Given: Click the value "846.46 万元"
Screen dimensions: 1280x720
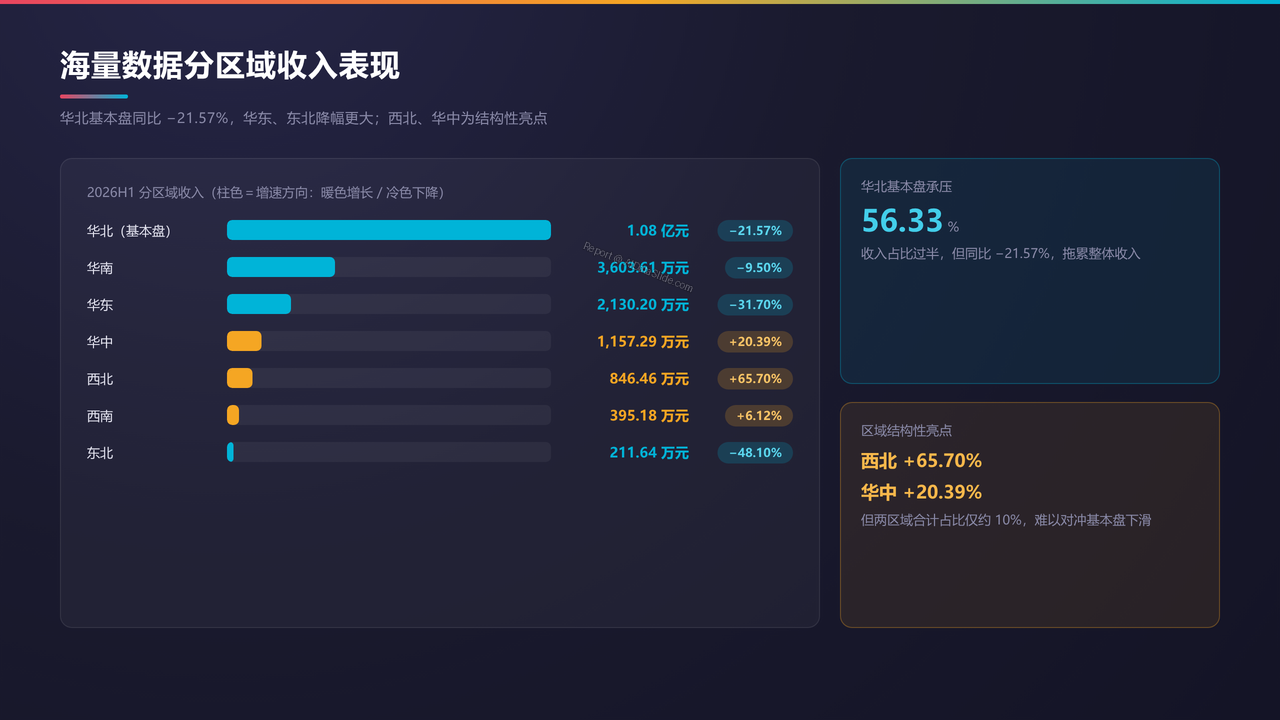Looking at the screenshot, I should point(649,379).
